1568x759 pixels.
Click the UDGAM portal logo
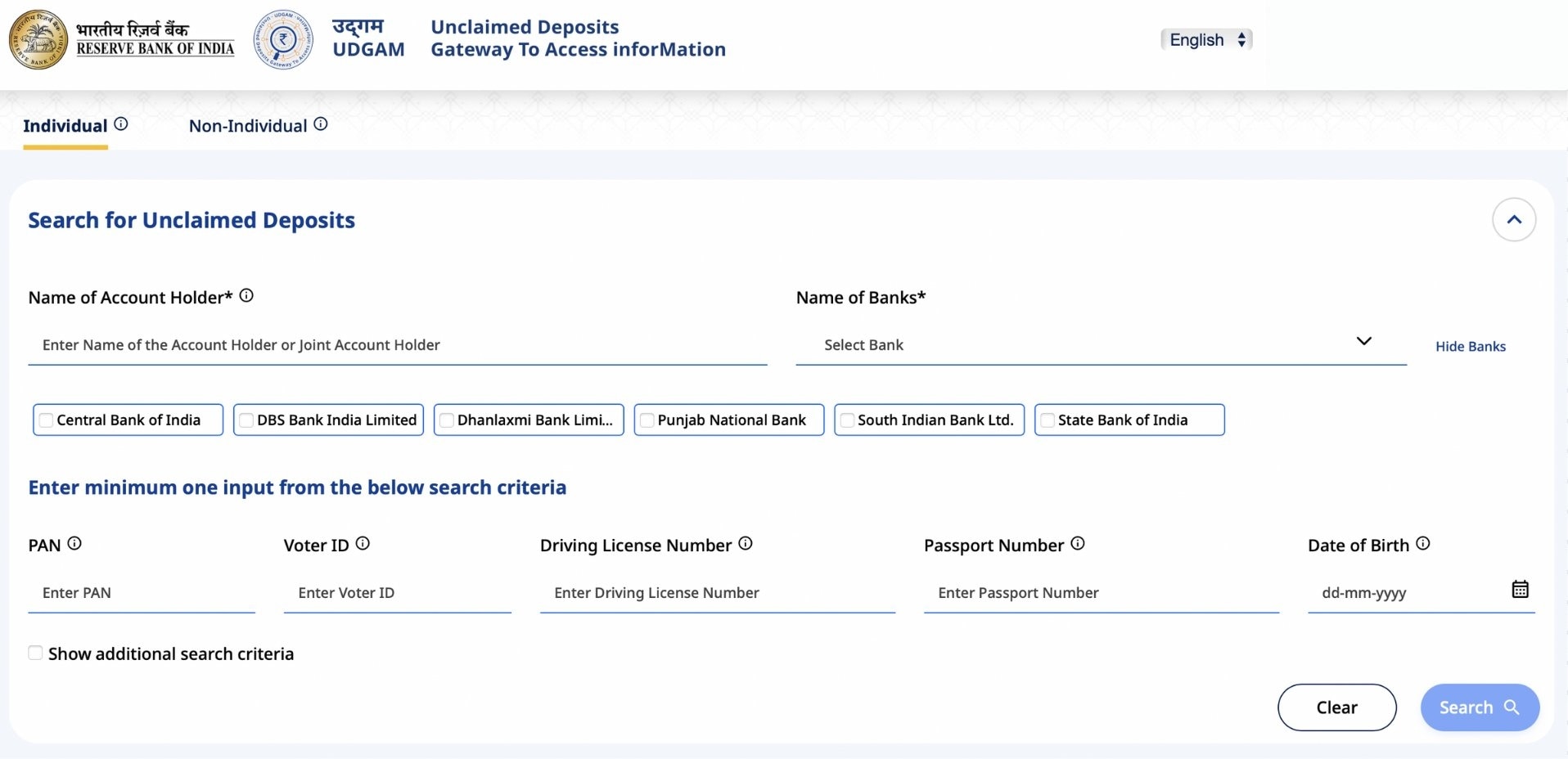[283, 39]
